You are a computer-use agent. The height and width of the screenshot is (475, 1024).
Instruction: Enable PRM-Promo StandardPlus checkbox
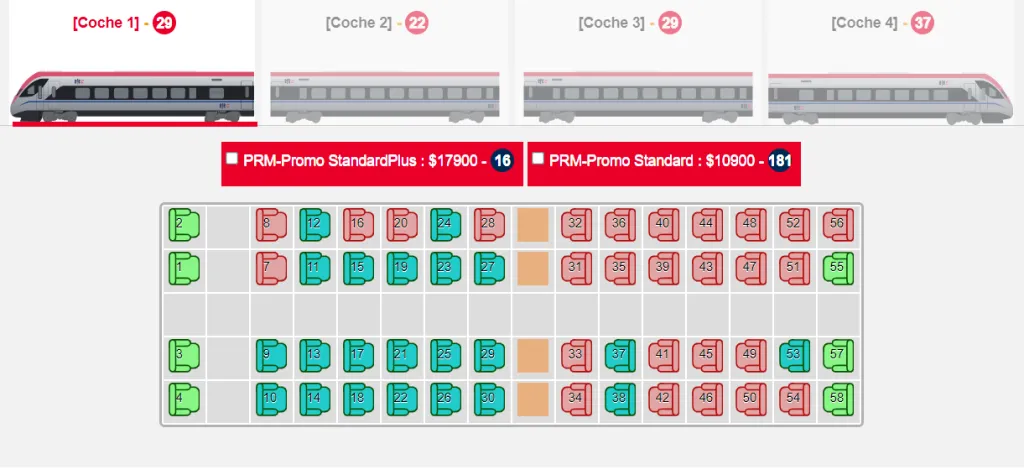tap(232, 158)
